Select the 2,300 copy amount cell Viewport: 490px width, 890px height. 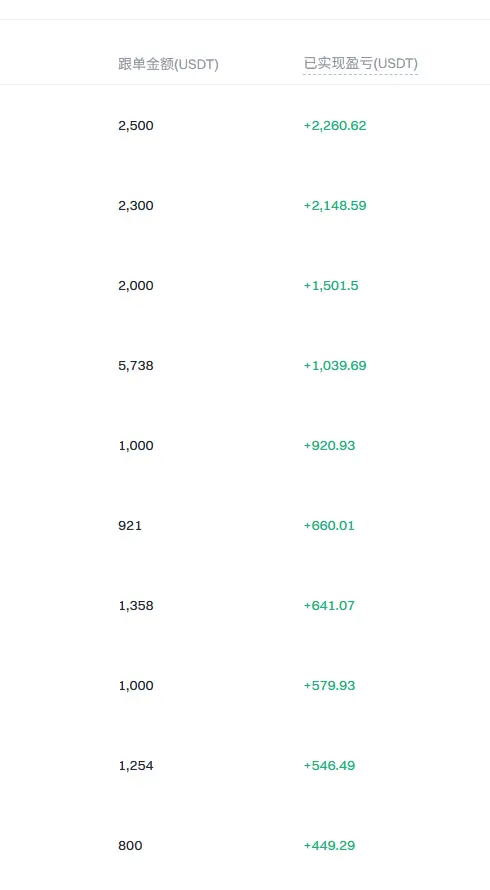[136, 205]
